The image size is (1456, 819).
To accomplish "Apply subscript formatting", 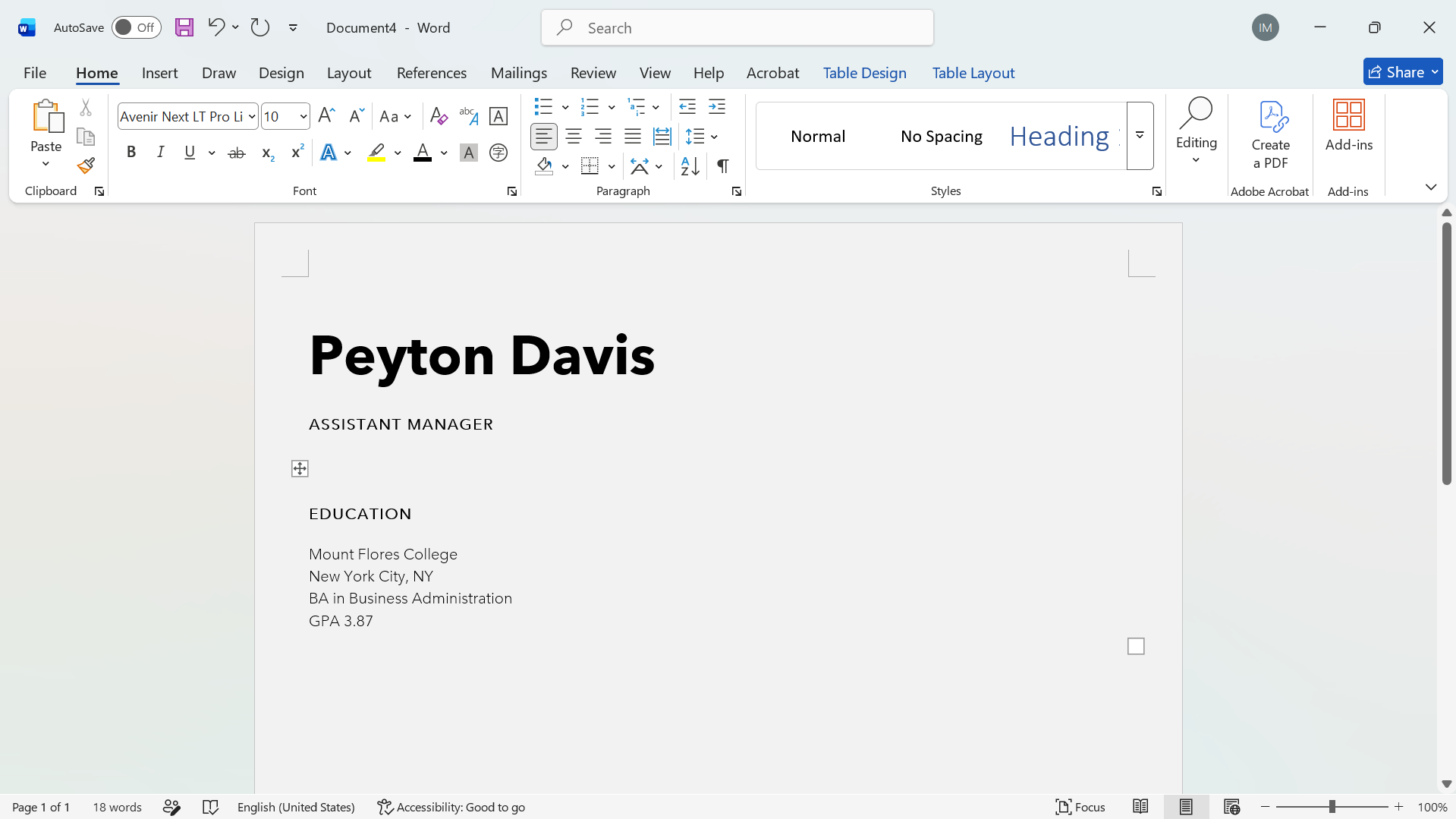I will (x=267, y=153).
